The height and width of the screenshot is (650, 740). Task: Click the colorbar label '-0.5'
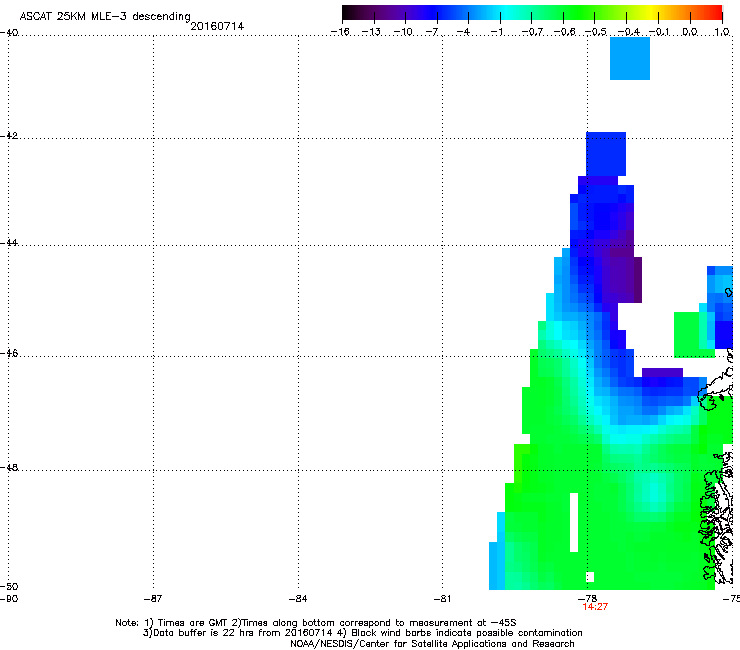[x=596, y=32]
